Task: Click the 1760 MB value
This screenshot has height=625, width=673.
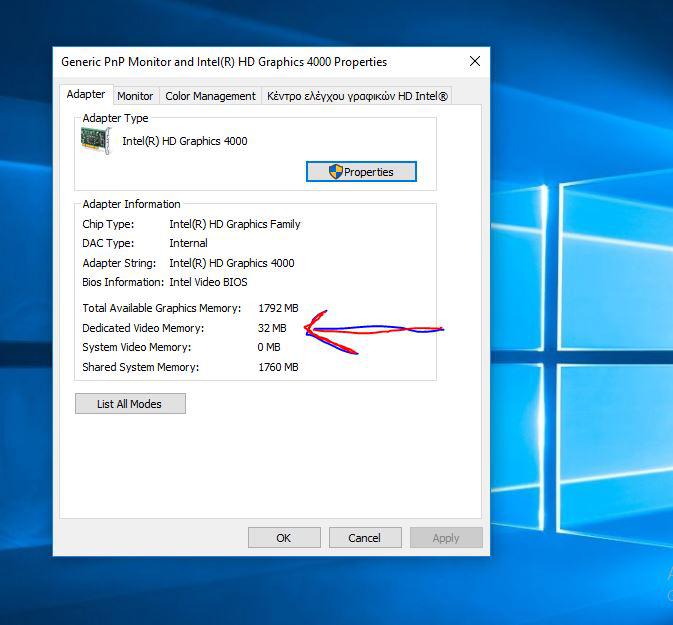Action: coord(278,367)
